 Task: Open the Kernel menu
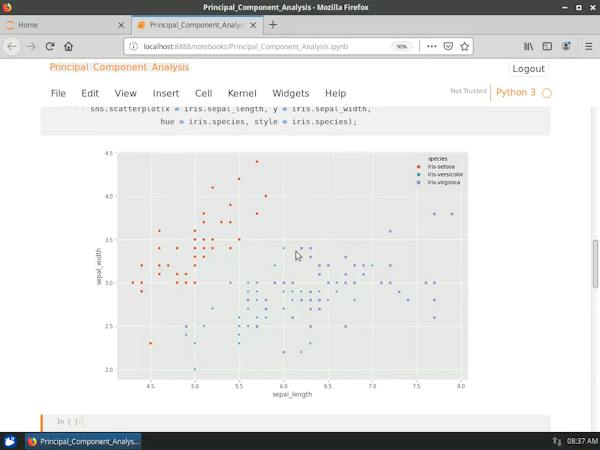(242, 93)
